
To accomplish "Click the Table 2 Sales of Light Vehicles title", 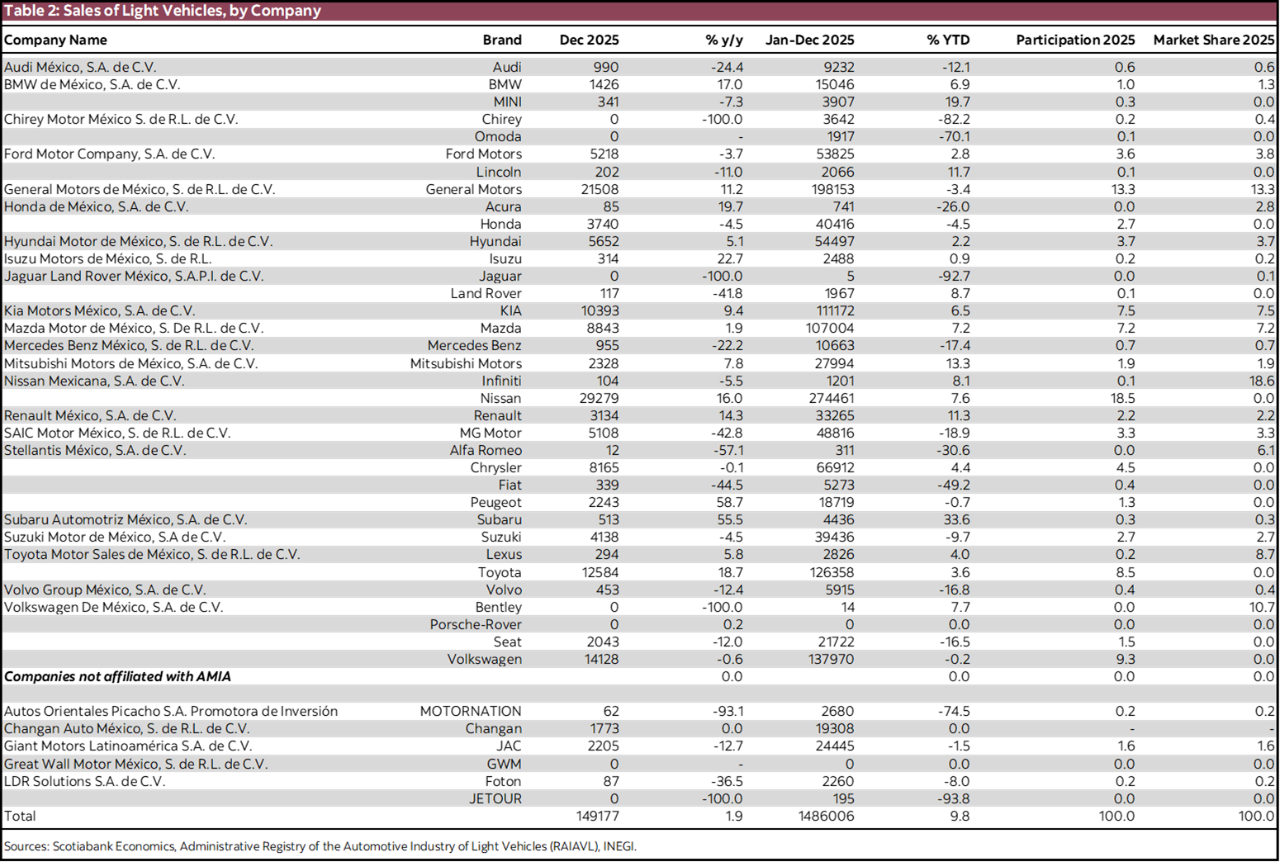I will pyautogui.click(x=162, y=11).
